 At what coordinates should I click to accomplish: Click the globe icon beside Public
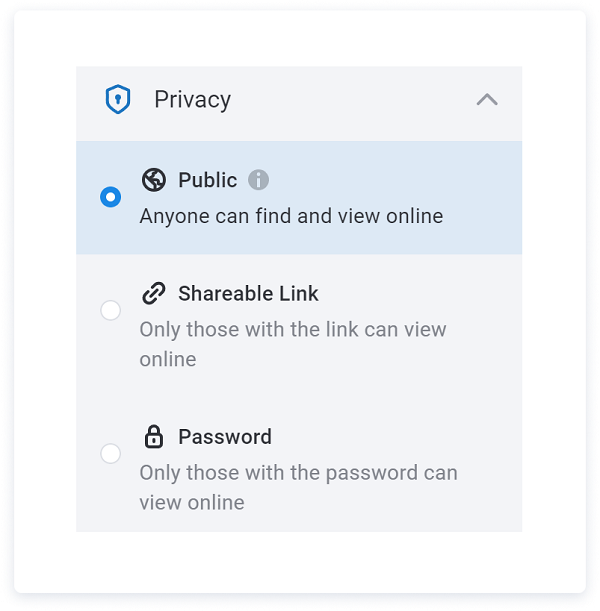pyautogui.click(x=153, y=180)
